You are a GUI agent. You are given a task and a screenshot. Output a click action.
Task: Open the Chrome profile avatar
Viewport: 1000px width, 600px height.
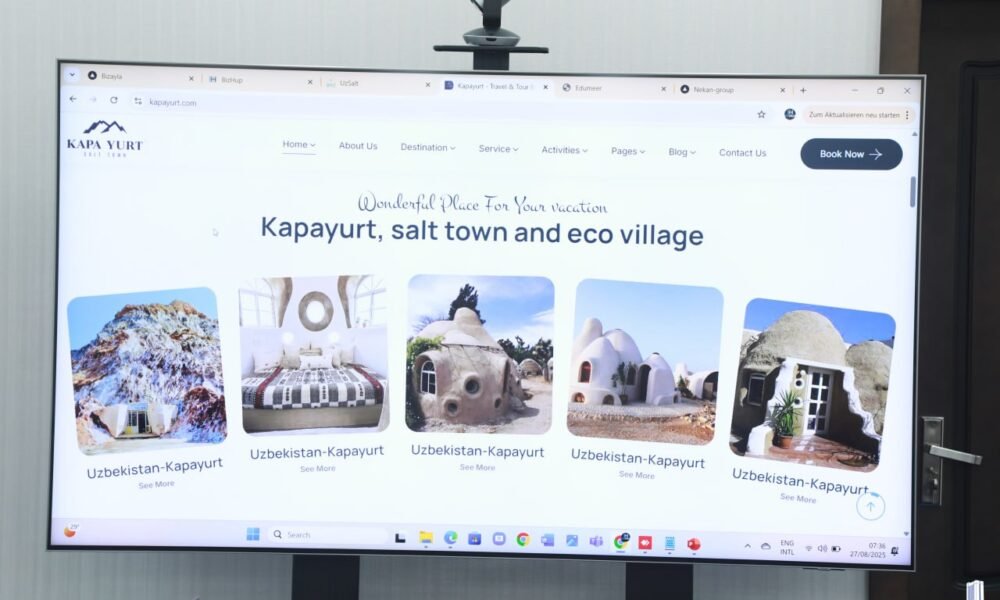[x=790, y=114]
